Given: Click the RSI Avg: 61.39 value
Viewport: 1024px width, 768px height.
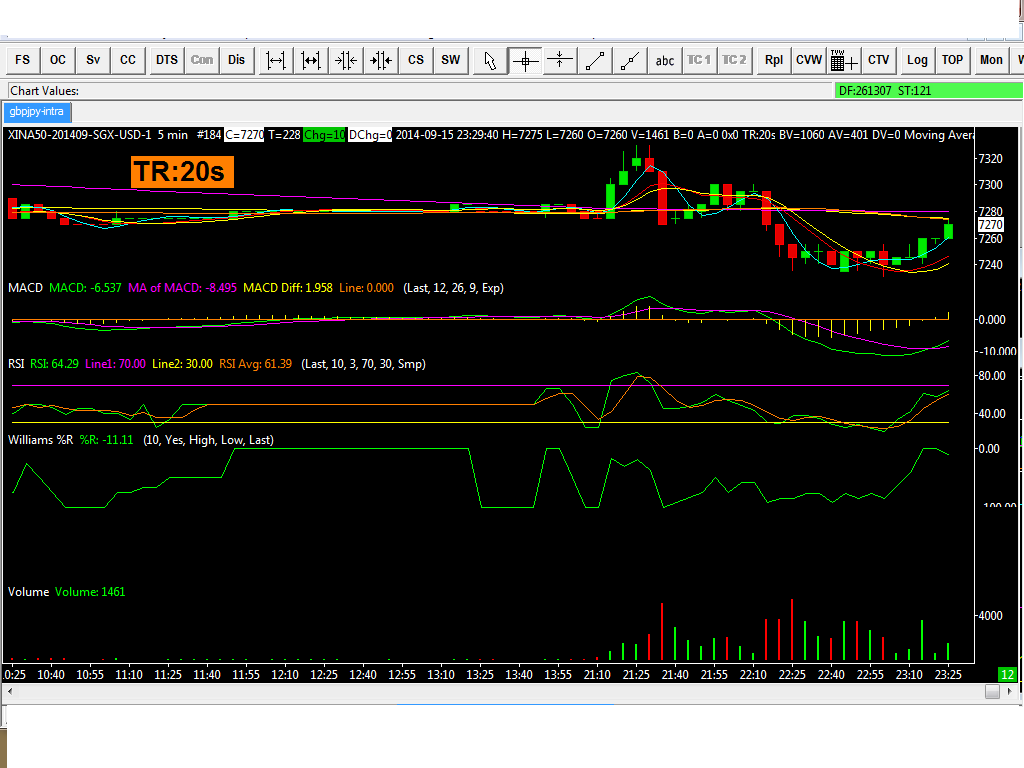Looking at the screenshot, I should click(255, 364).
